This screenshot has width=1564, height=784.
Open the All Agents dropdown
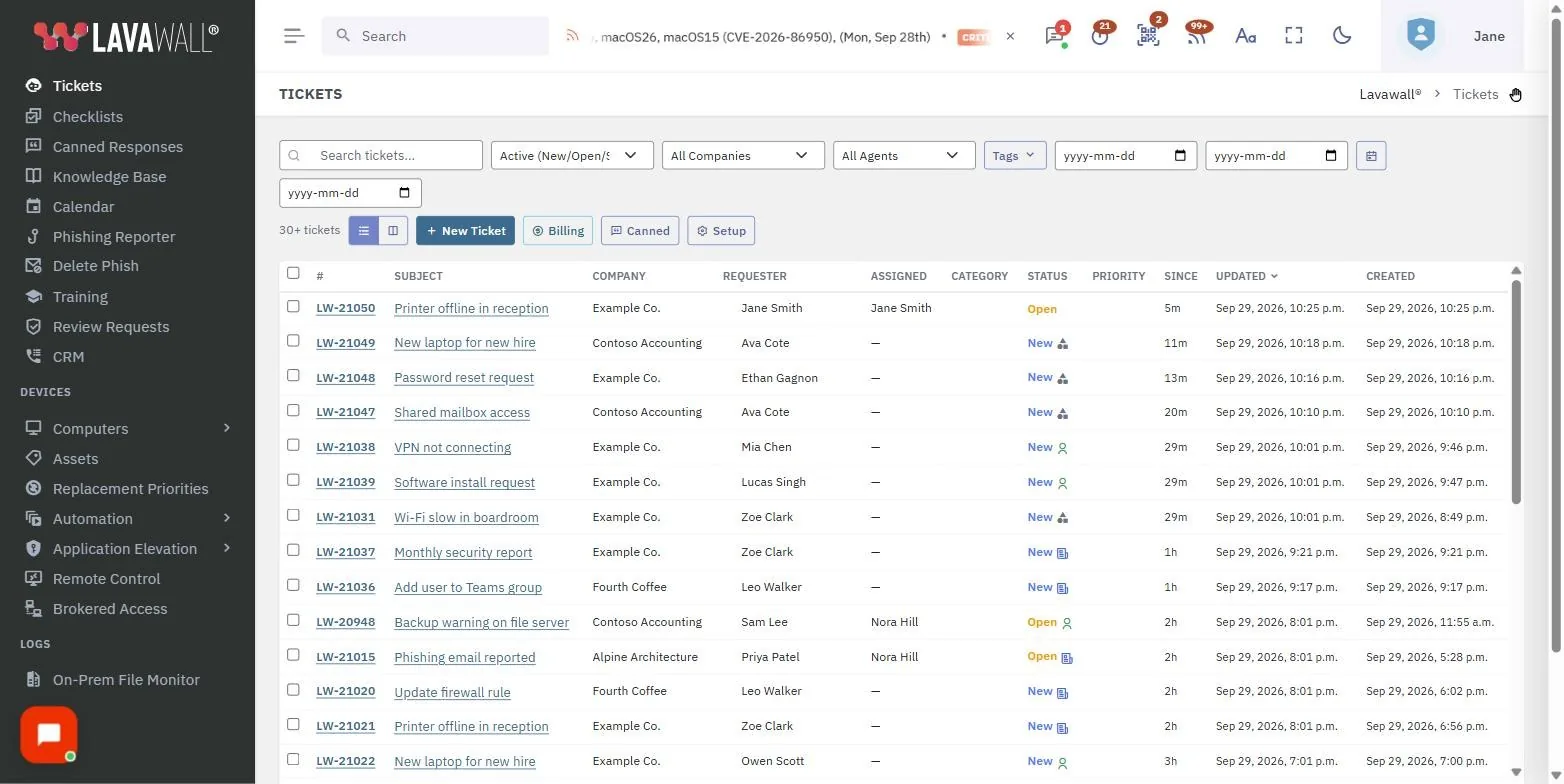pyautogui.click(x=904, y=156)
